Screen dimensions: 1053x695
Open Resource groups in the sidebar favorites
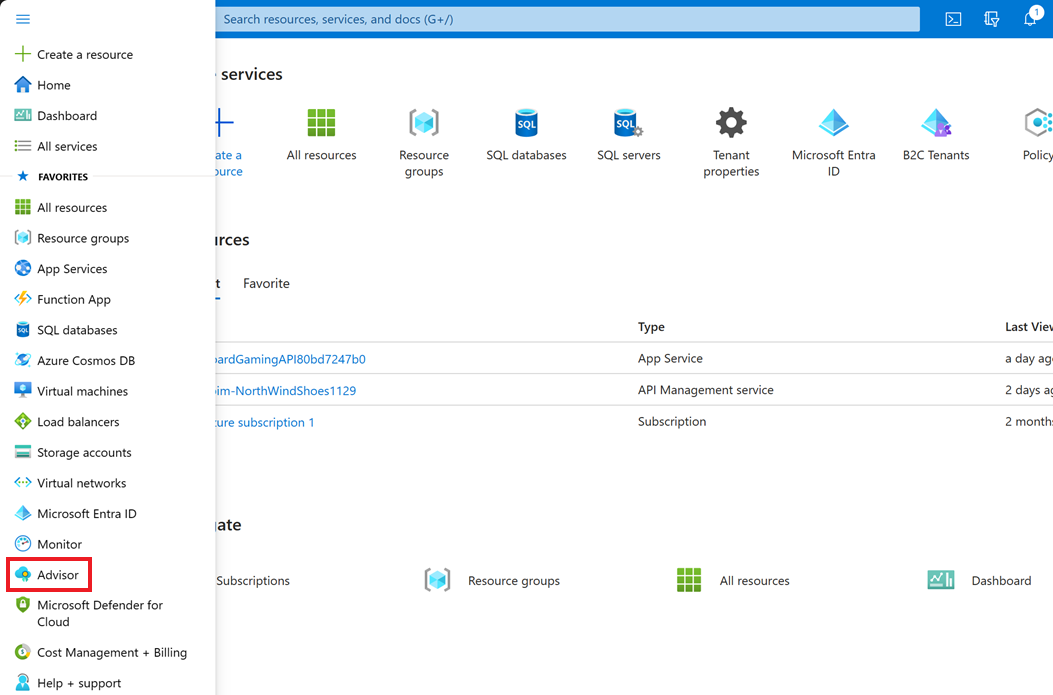[x=83, y=238]
